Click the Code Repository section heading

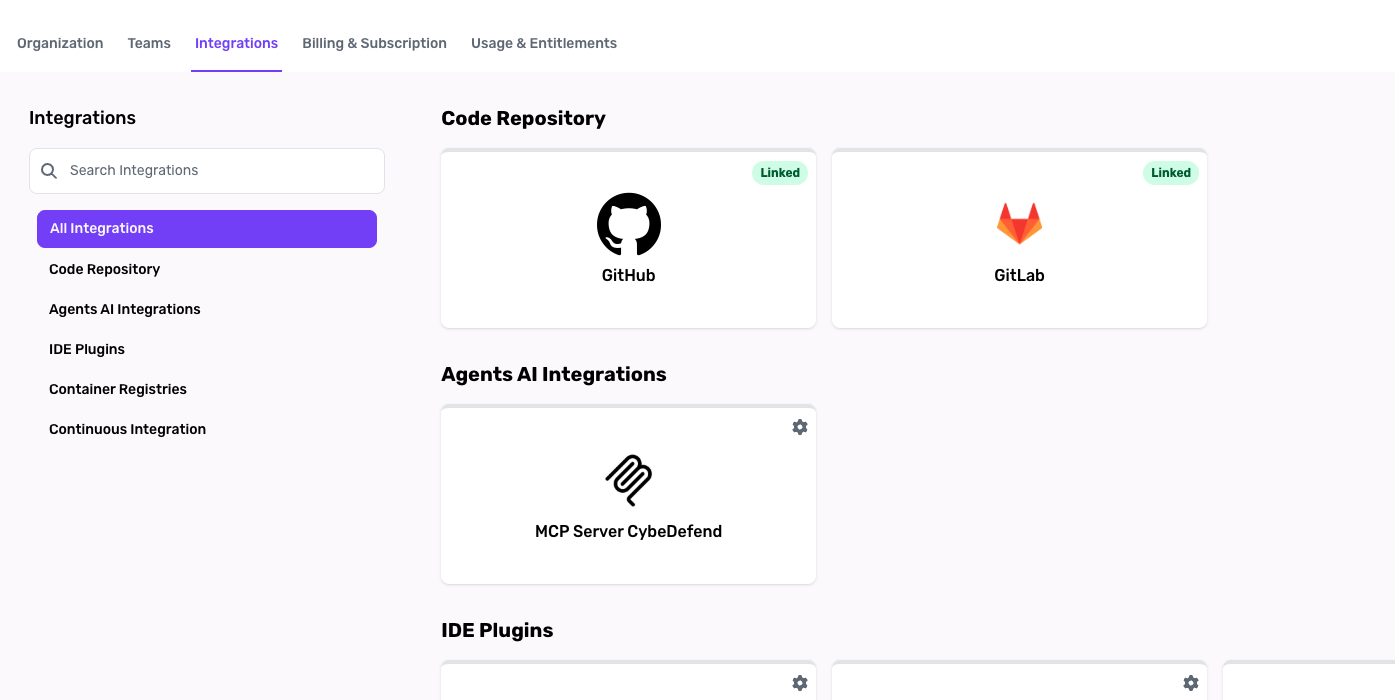coord(523,118)
